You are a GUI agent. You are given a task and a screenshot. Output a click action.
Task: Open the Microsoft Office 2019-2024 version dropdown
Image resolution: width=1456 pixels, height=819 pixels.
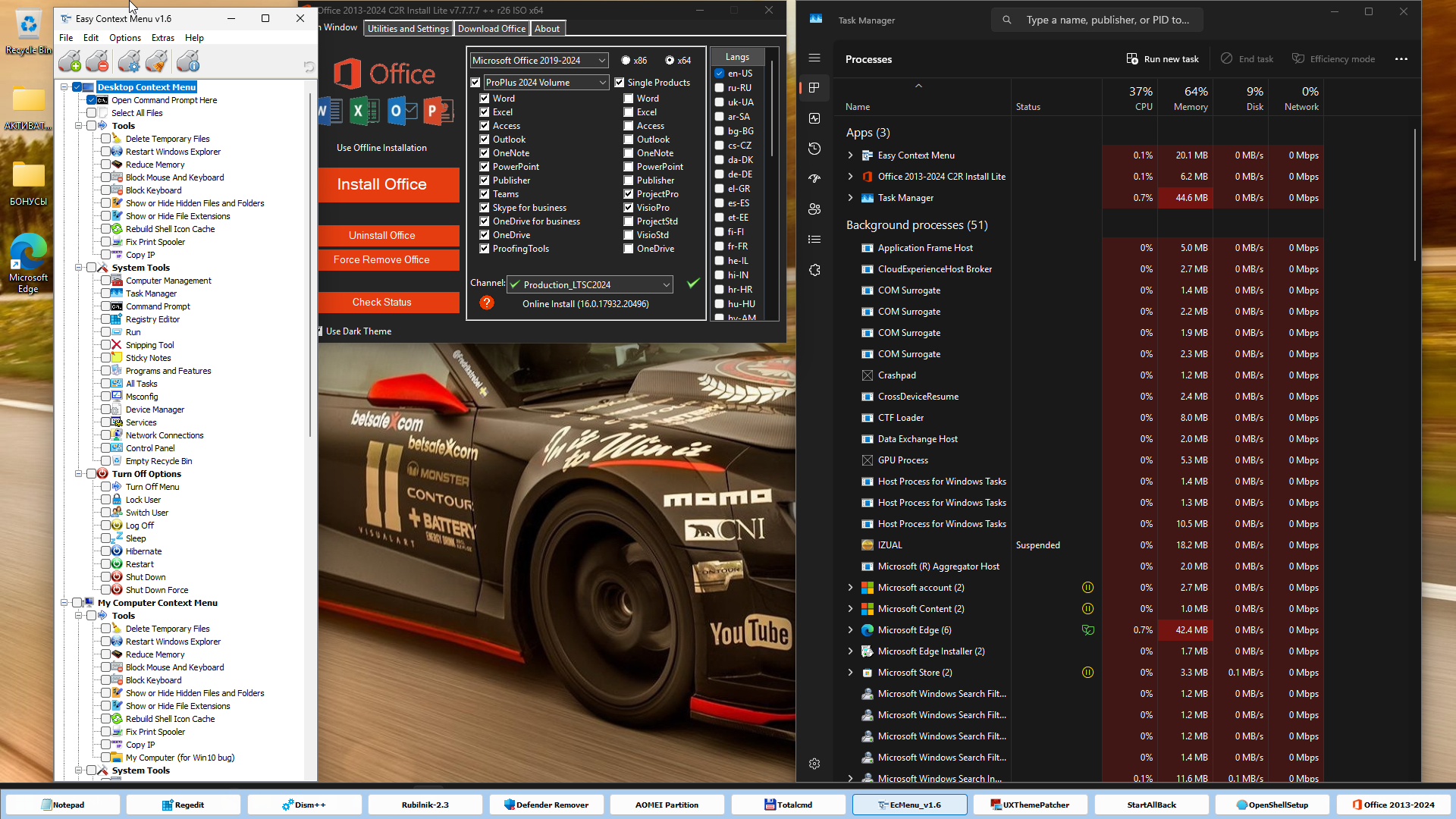click(538, 61)
